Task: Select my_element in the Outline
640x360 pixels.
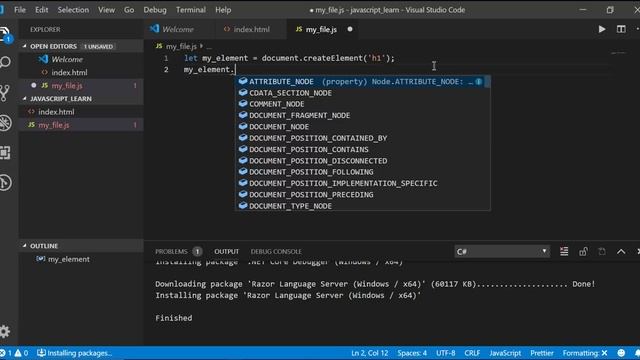Action: point(82,259)
